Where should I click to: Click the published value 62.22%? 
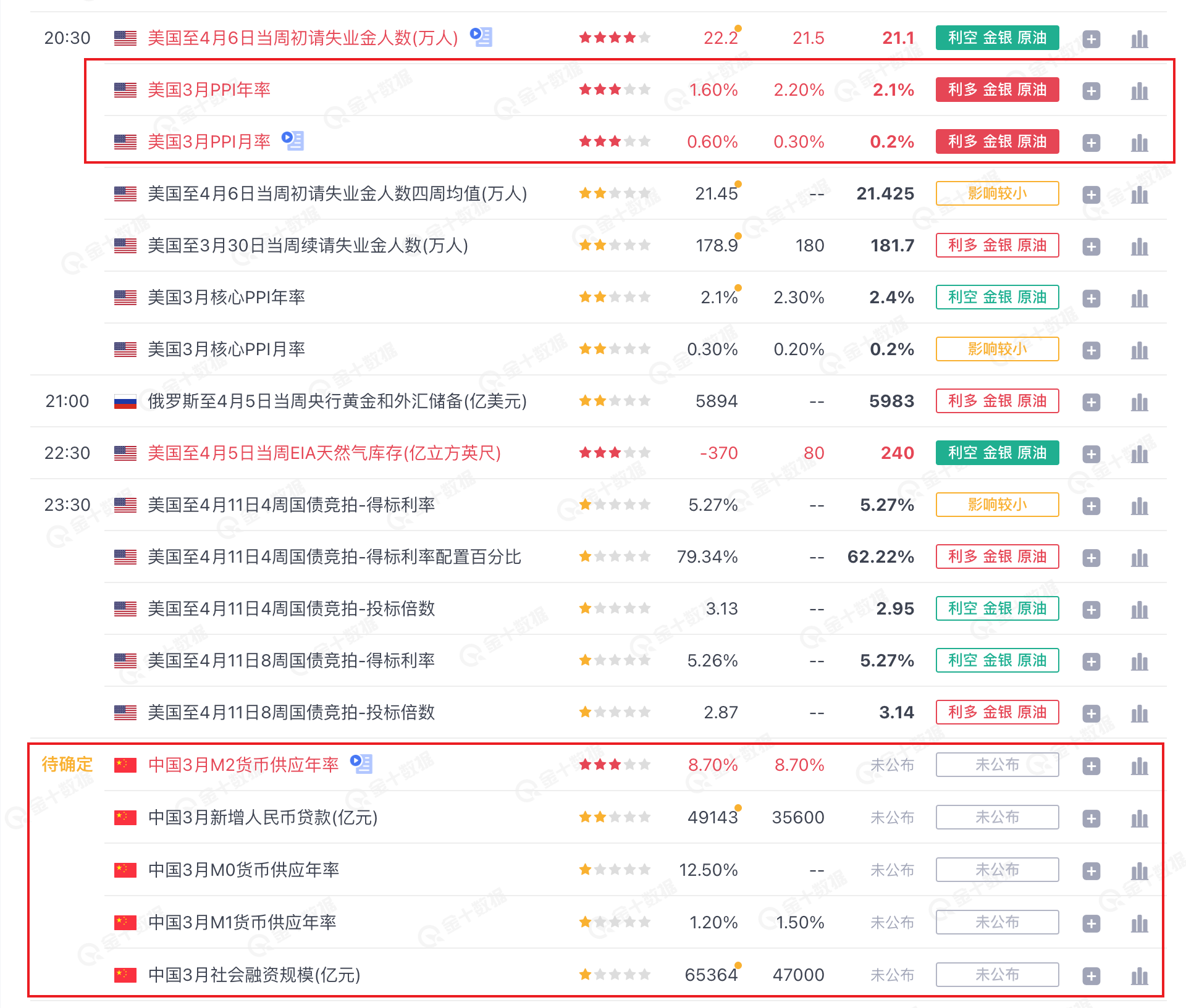coord(881,557)
